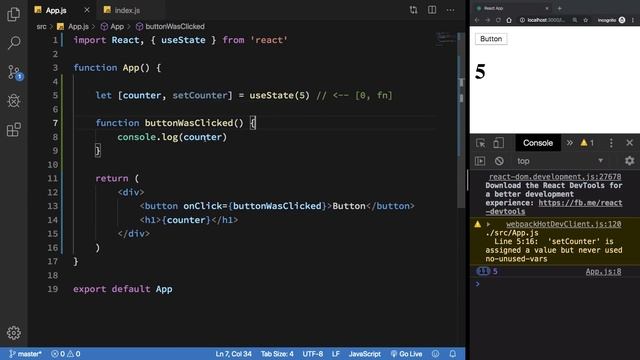Open the top context dropdown
The image size is (640, 360).
click(560, 161)
